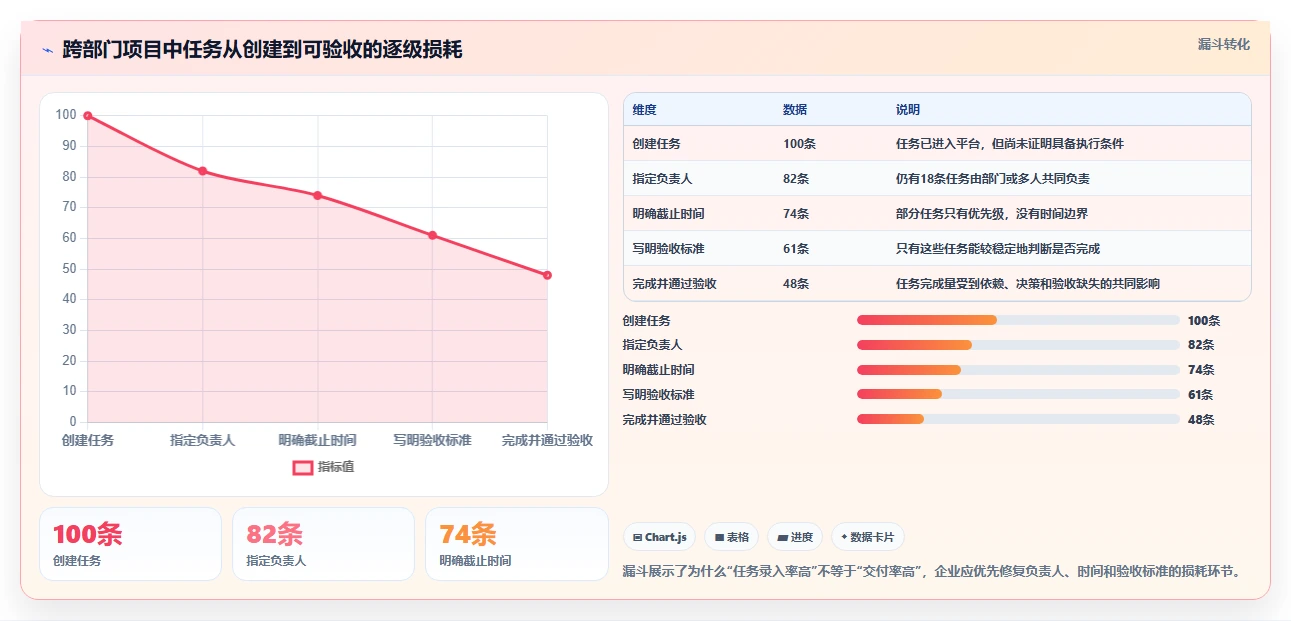Viewport: 1291px width, 621px height.
Task: Select the 创建任务 cell in the table
Action: pyautogui.click(x=657, y=144)
